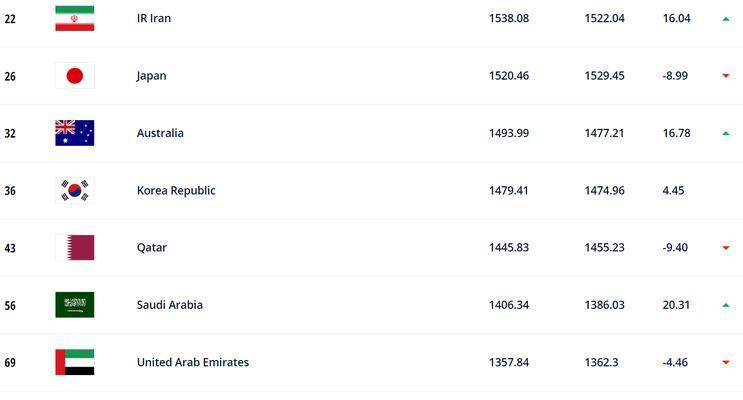The image size is (743, 400).
Task: Click the Saudi Arabia flag icon
Action: pyautogui.click(x=74, y=305)
